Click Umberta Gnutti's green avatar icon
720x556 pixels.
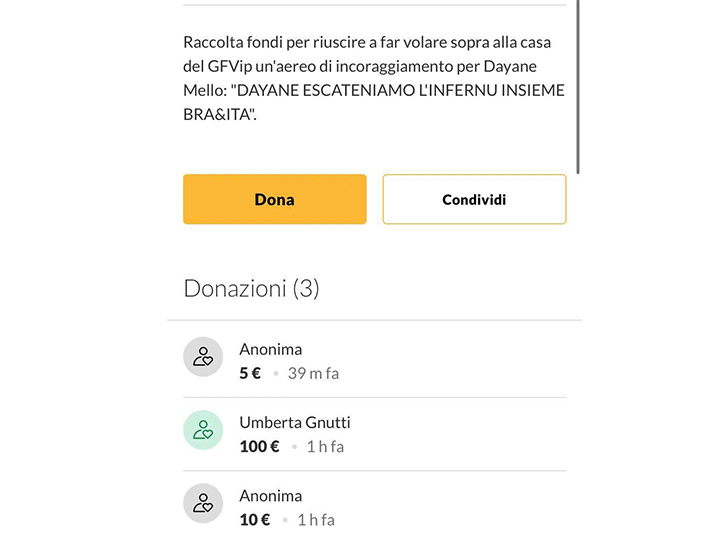pyautogui.click(x=203, y=430)
